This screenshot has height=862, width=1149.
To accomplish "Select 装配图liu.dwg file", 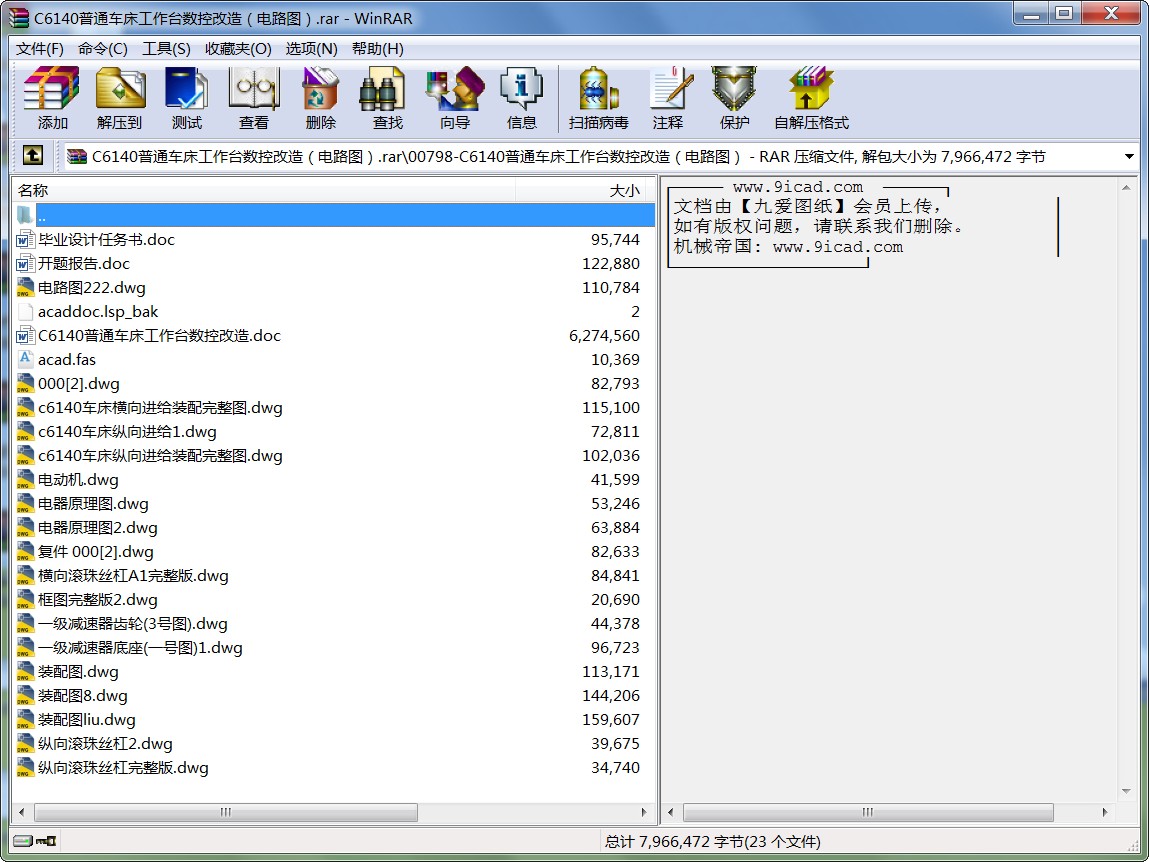I will (86, 720).
